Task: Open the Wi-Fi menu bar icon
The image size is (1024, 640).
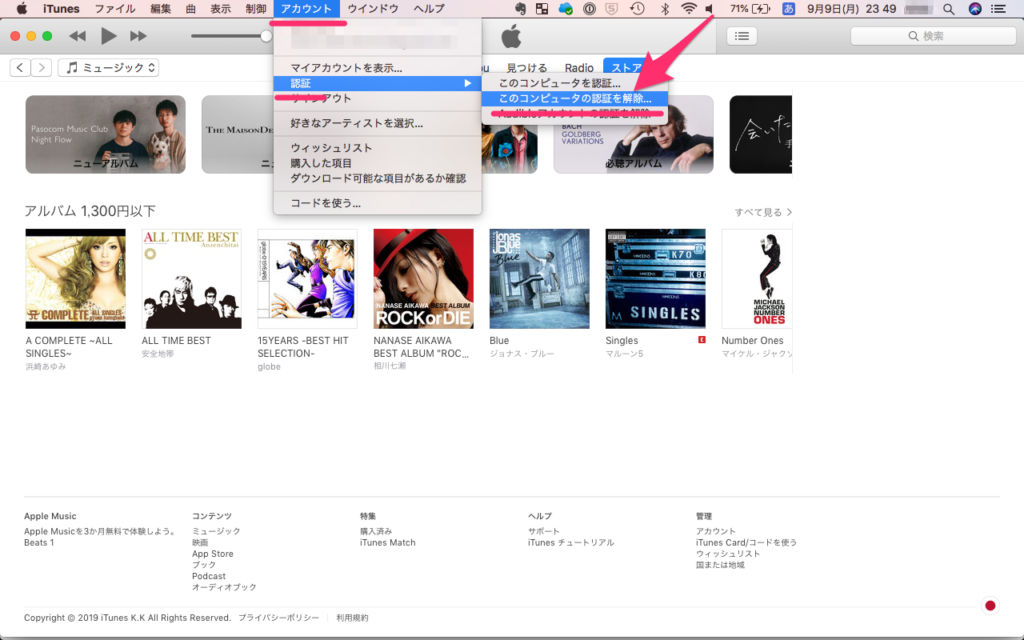Action: [688, 9]
